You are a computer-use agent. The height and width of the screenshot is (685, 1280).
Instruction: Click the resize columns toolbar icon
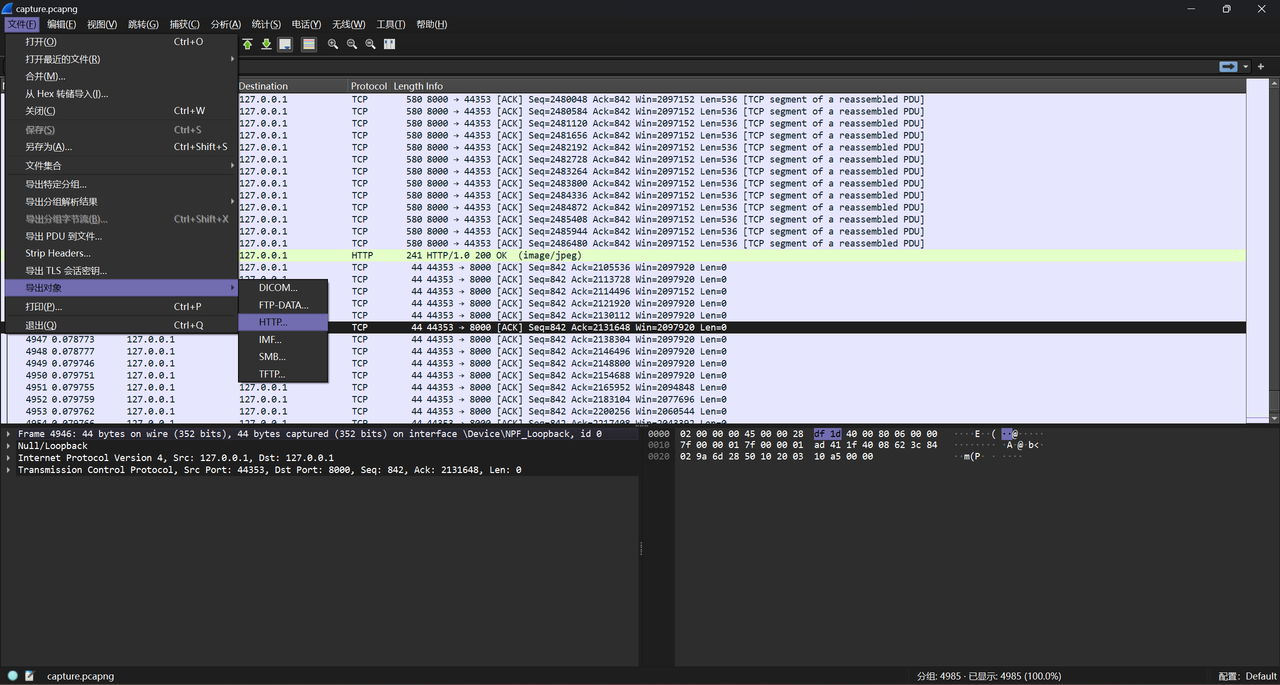390,44
